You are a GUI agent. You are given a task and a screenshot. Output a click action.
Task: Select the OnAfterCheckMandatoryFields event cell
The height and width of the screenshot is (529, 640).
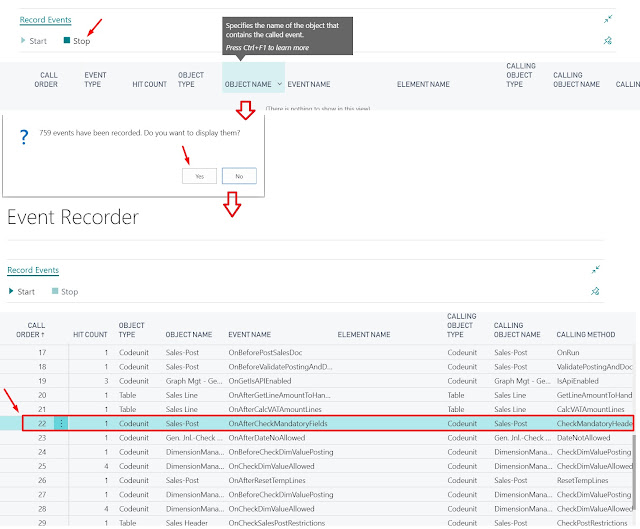pos(278,423)
